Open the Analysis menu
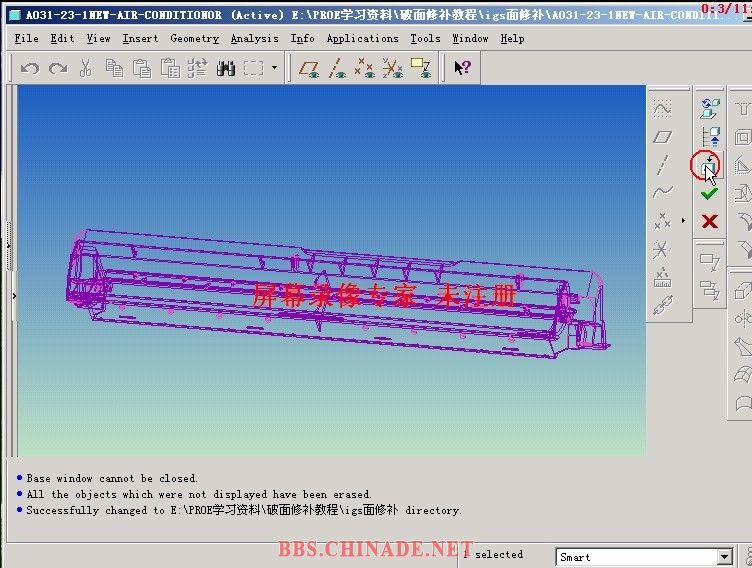 point(254,39)
